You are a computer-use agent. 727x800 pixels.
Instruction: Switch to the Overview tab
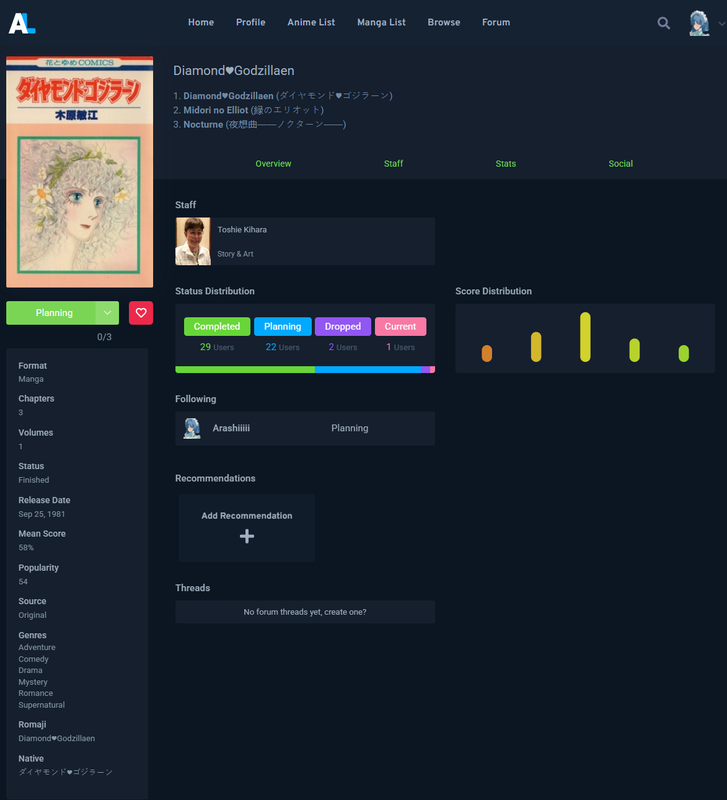[x=273, y=164]
